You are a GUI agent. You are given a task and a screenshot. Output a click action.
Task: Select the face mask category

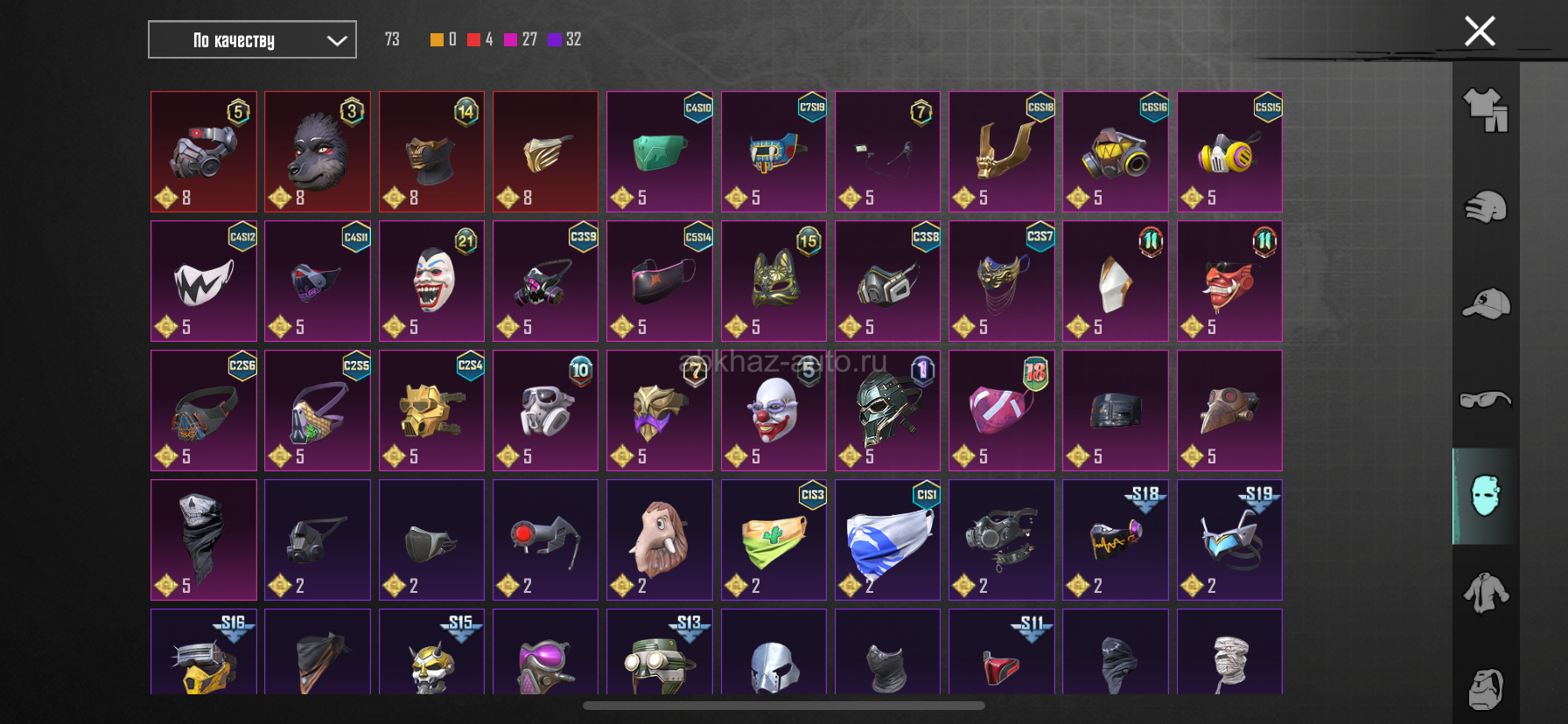[x=1486, y=496]
